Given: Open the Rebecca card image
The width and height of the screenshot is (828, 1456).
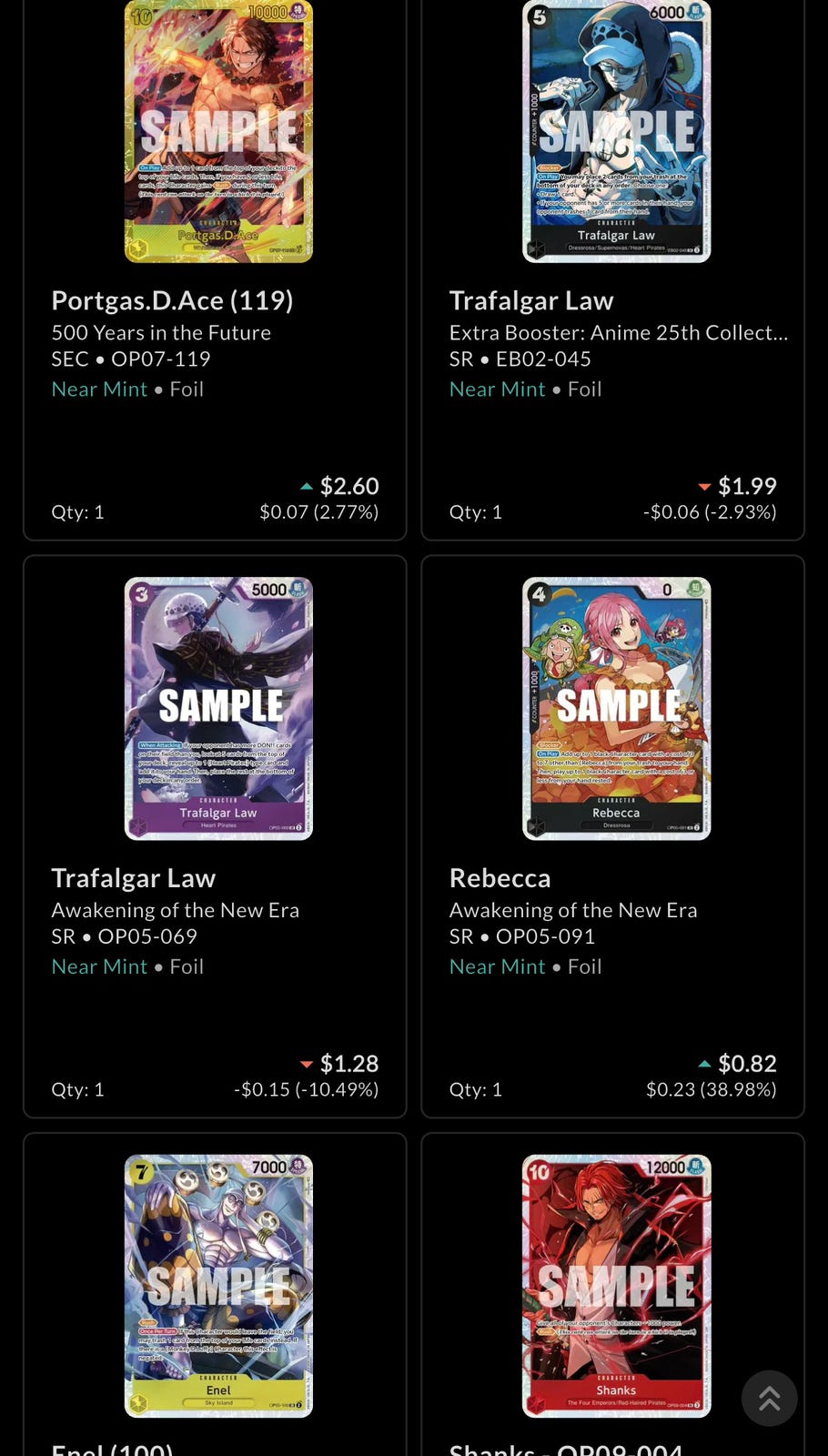Looking at the screenshot, I should (x=616, y=708).
